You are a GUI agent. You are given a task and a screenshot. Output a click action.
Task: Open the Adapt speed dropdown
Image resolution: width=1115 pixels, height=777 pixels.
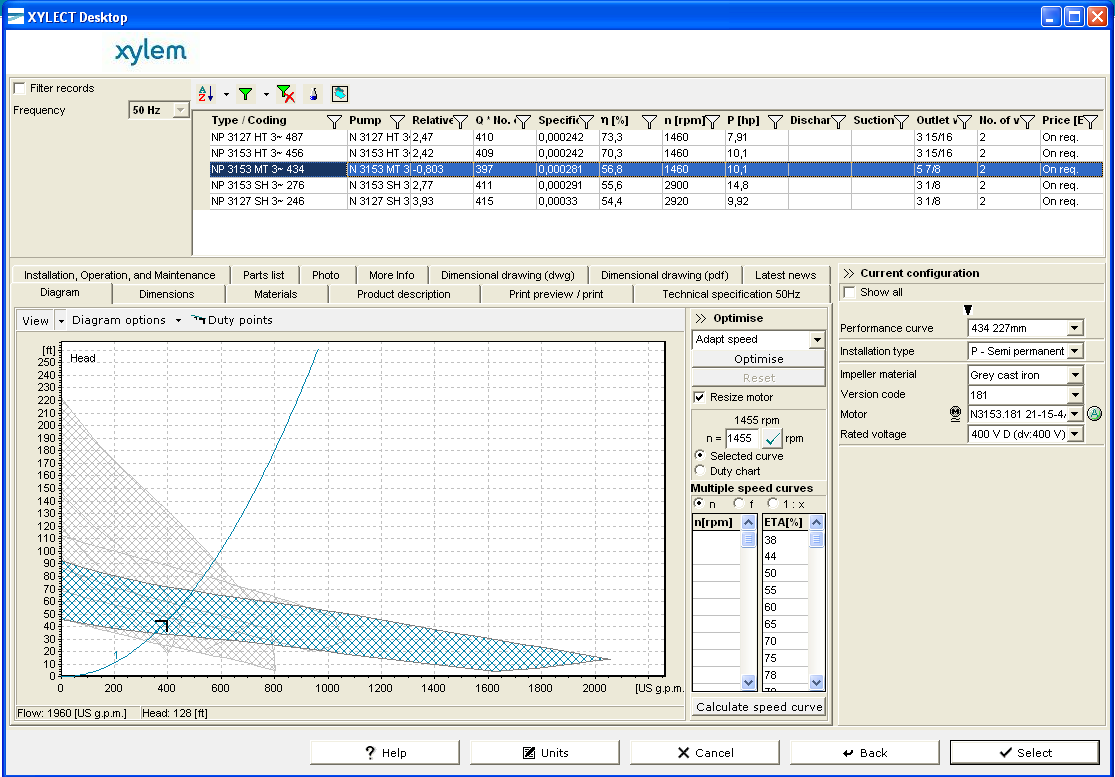click(817, 340)
